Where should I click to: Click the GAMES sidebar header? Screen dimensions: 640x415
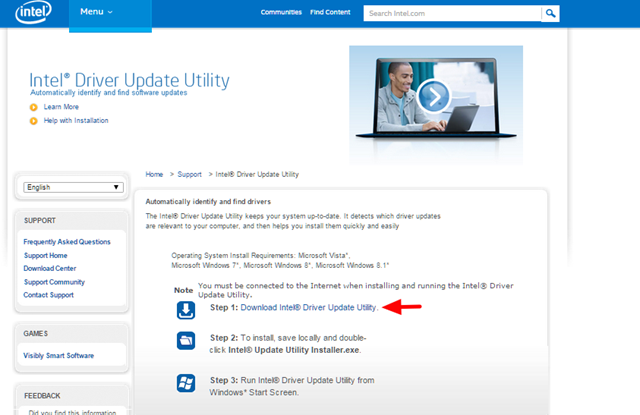[x=36, y=334]
